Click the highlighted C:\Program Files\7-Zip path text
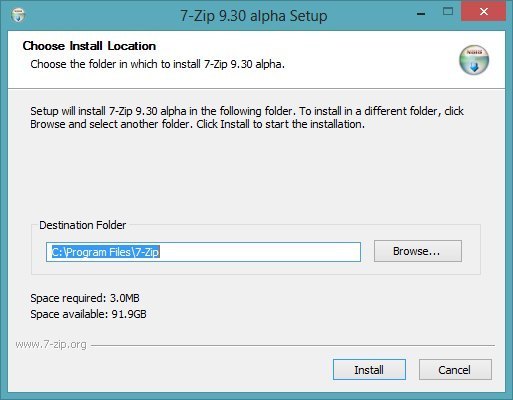513x400 pixels. [106, 252]
